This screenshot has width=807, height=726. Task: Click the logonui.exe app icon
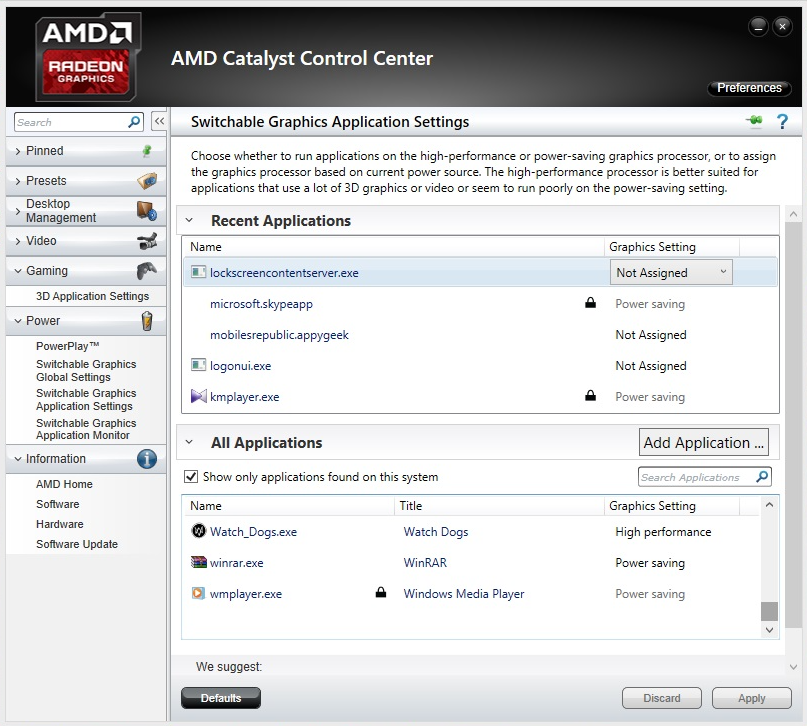coord(198,365)
